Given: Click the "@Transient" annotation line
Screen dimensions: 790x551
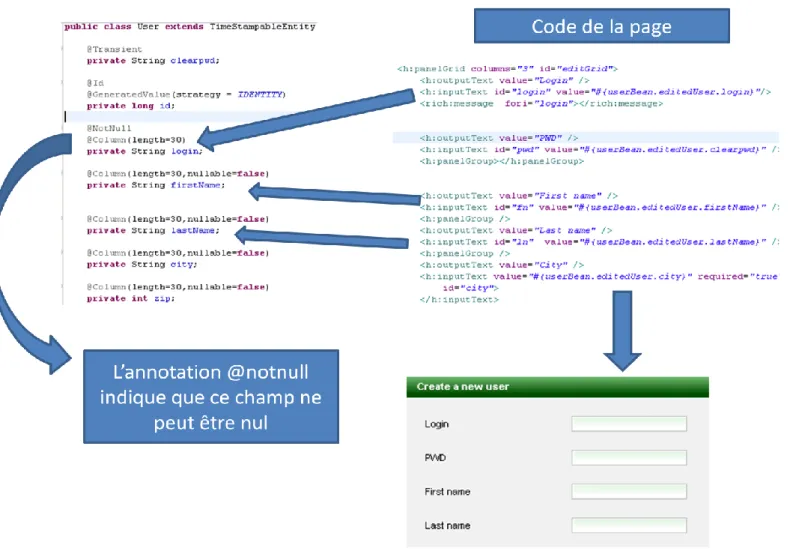Looking at the screenshot, I should pos(114,49).
